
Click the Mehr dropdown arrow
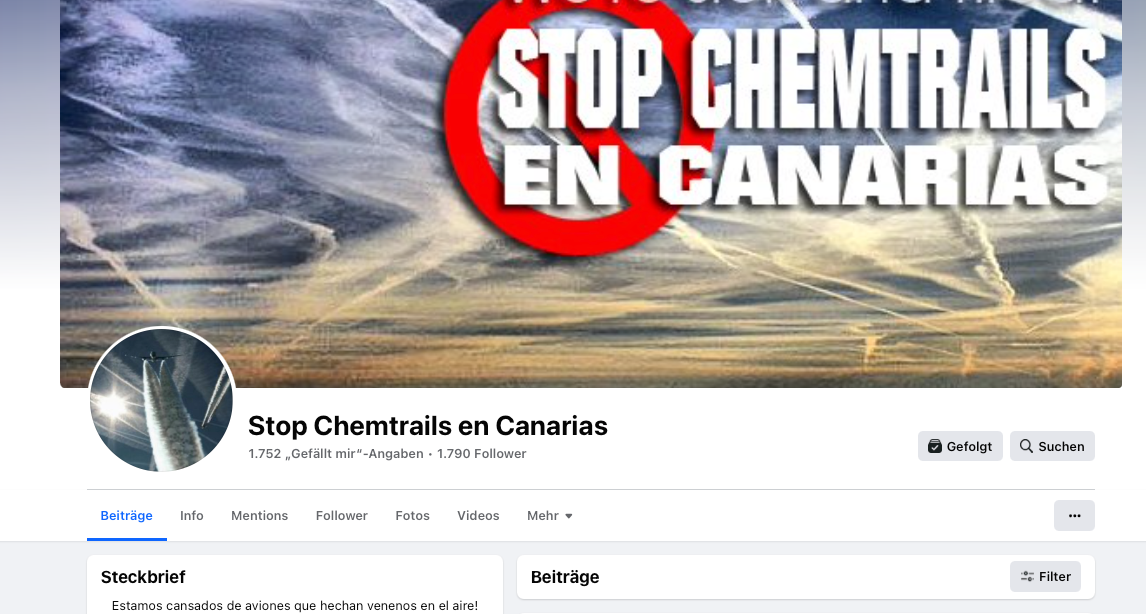click(x=569, y=516)
